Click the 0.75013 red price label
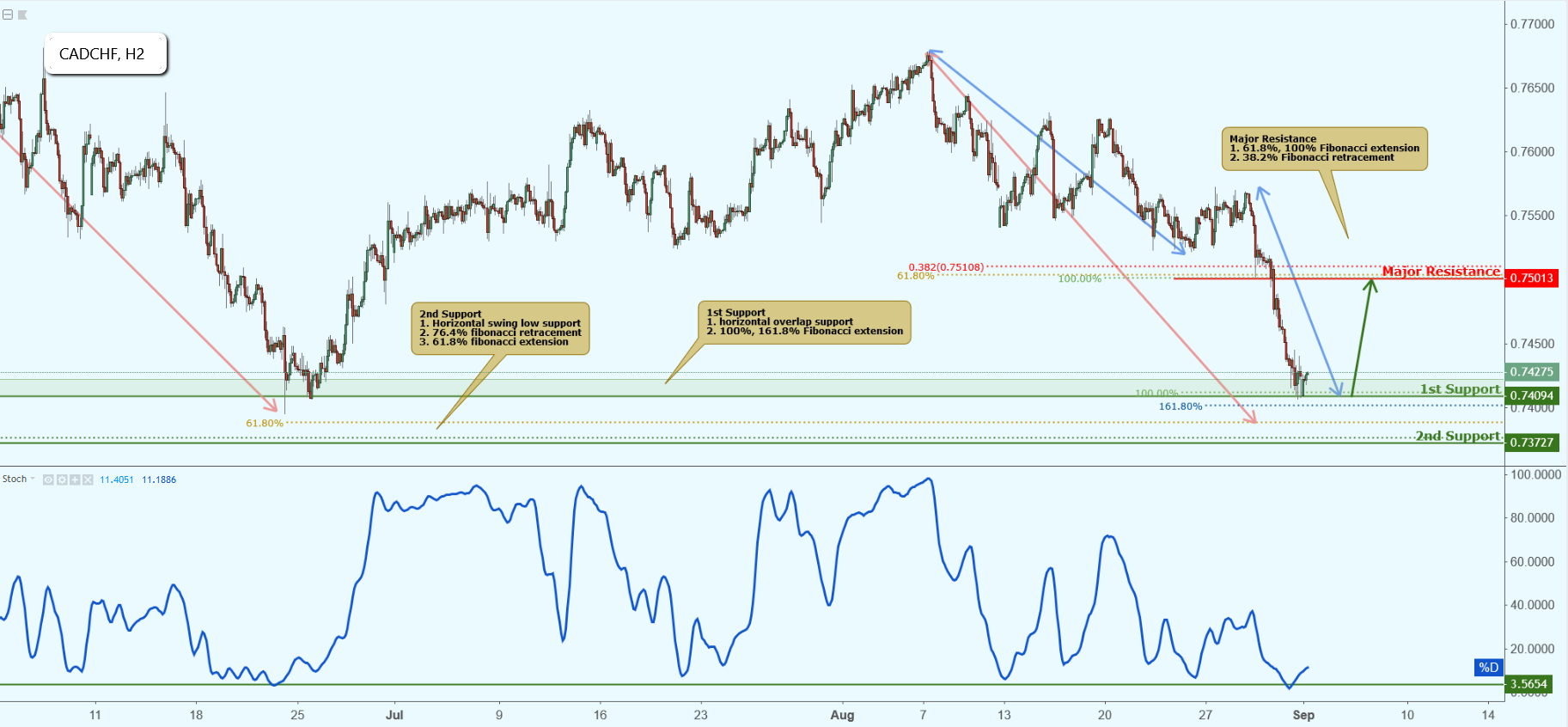The image size is (1568, 727). pos(1532,278)
